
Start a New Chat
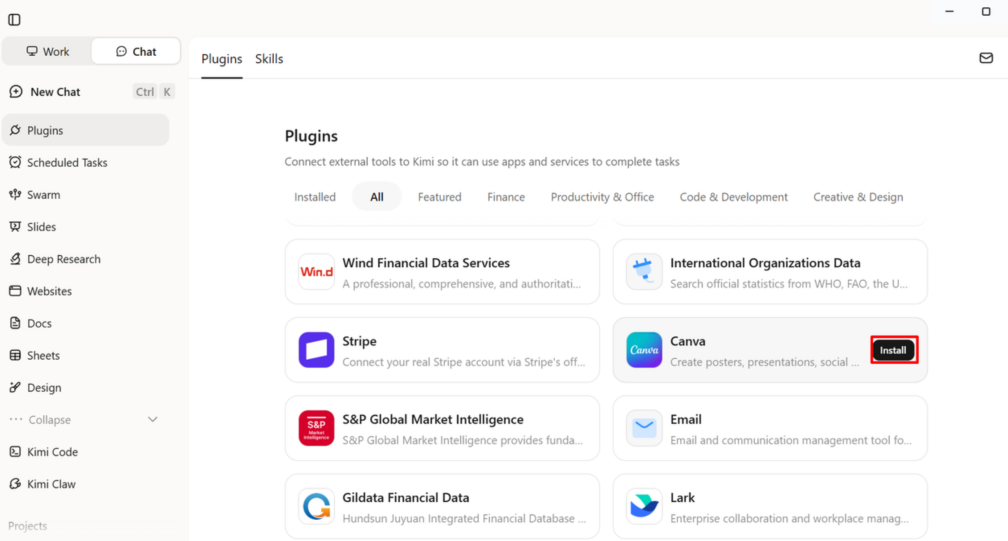[55, 92]
